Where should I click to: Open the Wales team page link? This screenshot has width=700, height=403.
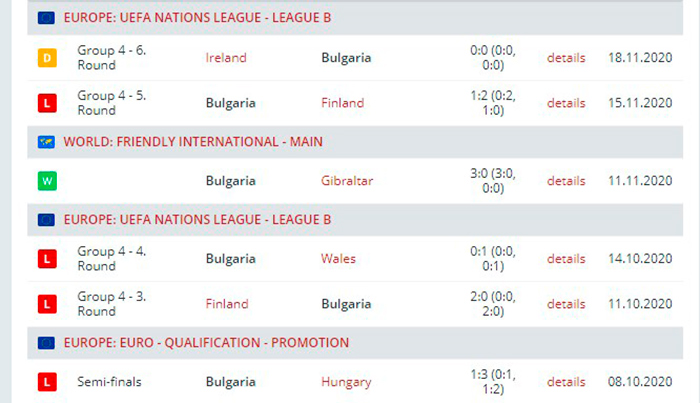(x=338, y=259)
